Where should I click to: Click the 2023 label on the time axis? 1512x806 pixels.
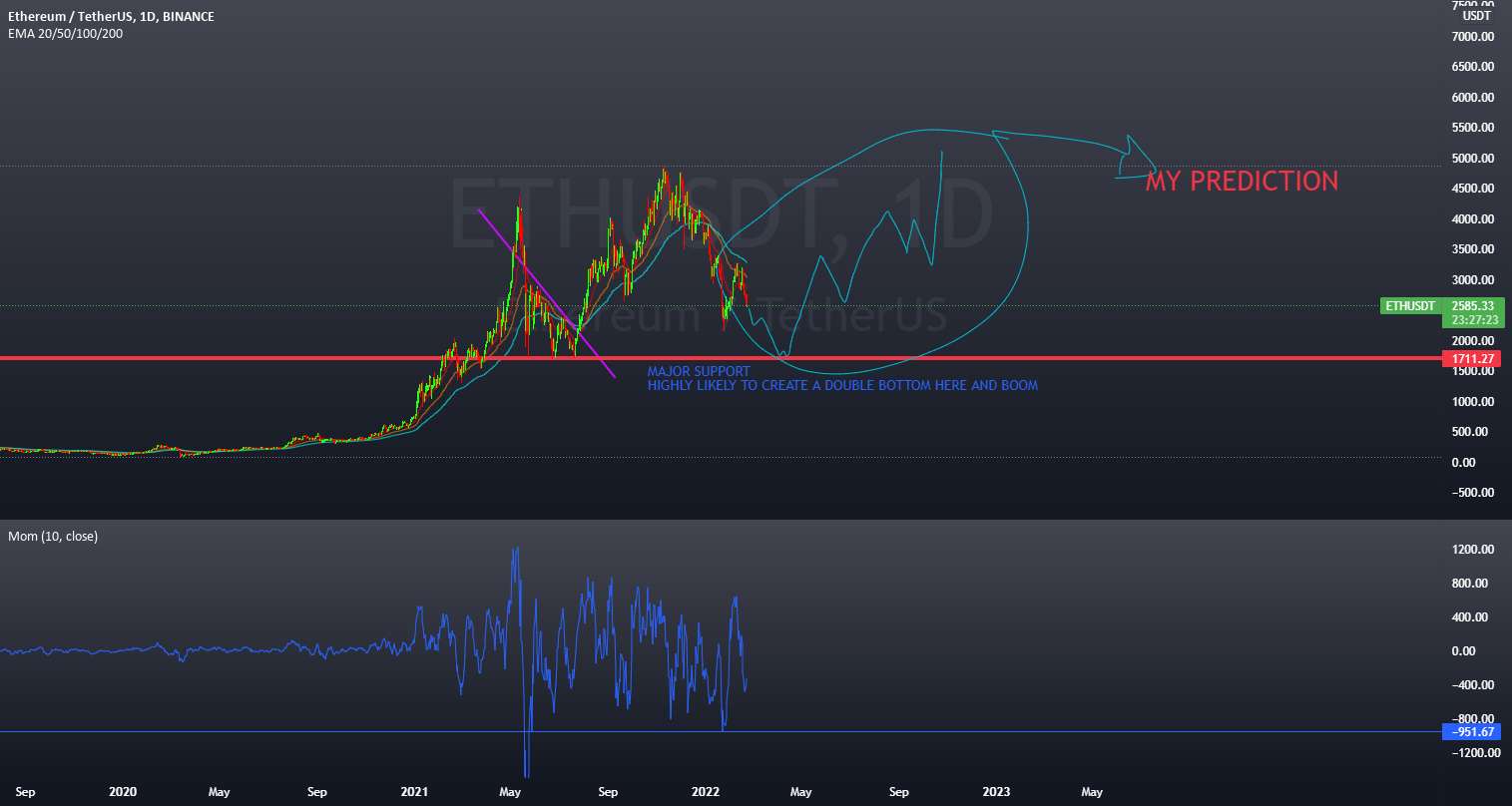pos(996,792)
